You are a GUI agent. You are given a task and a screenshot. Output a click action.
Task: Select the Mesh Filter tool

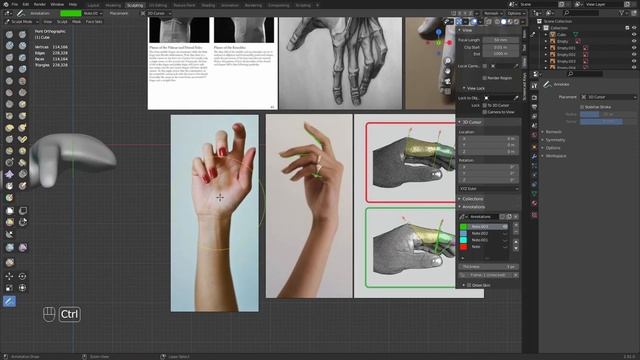tap(9, 247)
